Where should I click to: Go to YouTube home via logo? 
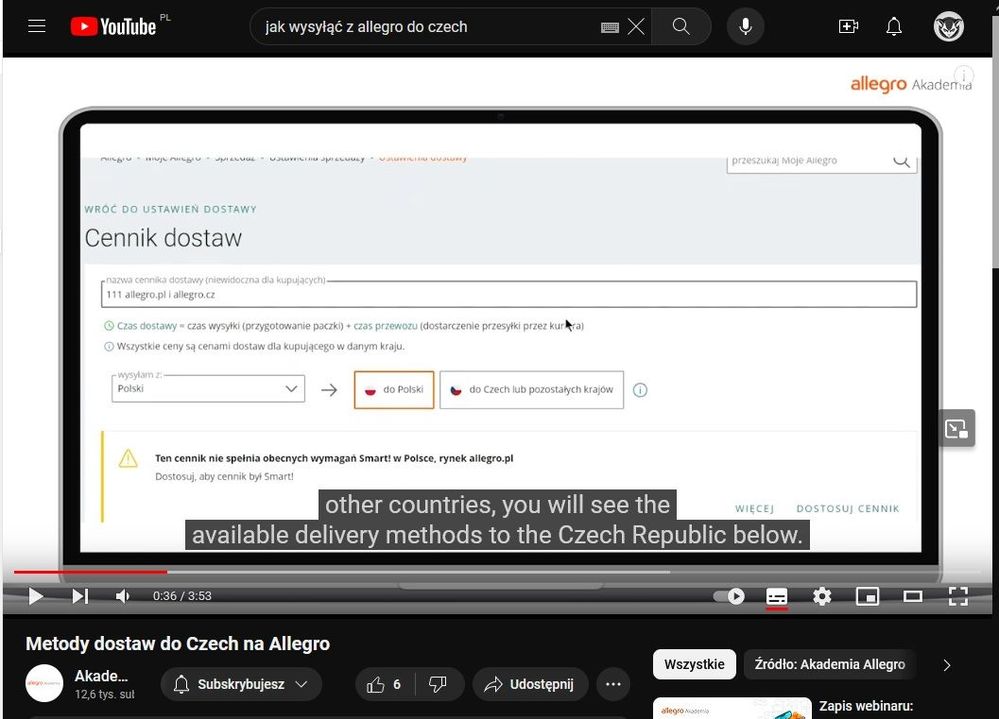pos(113,27)
